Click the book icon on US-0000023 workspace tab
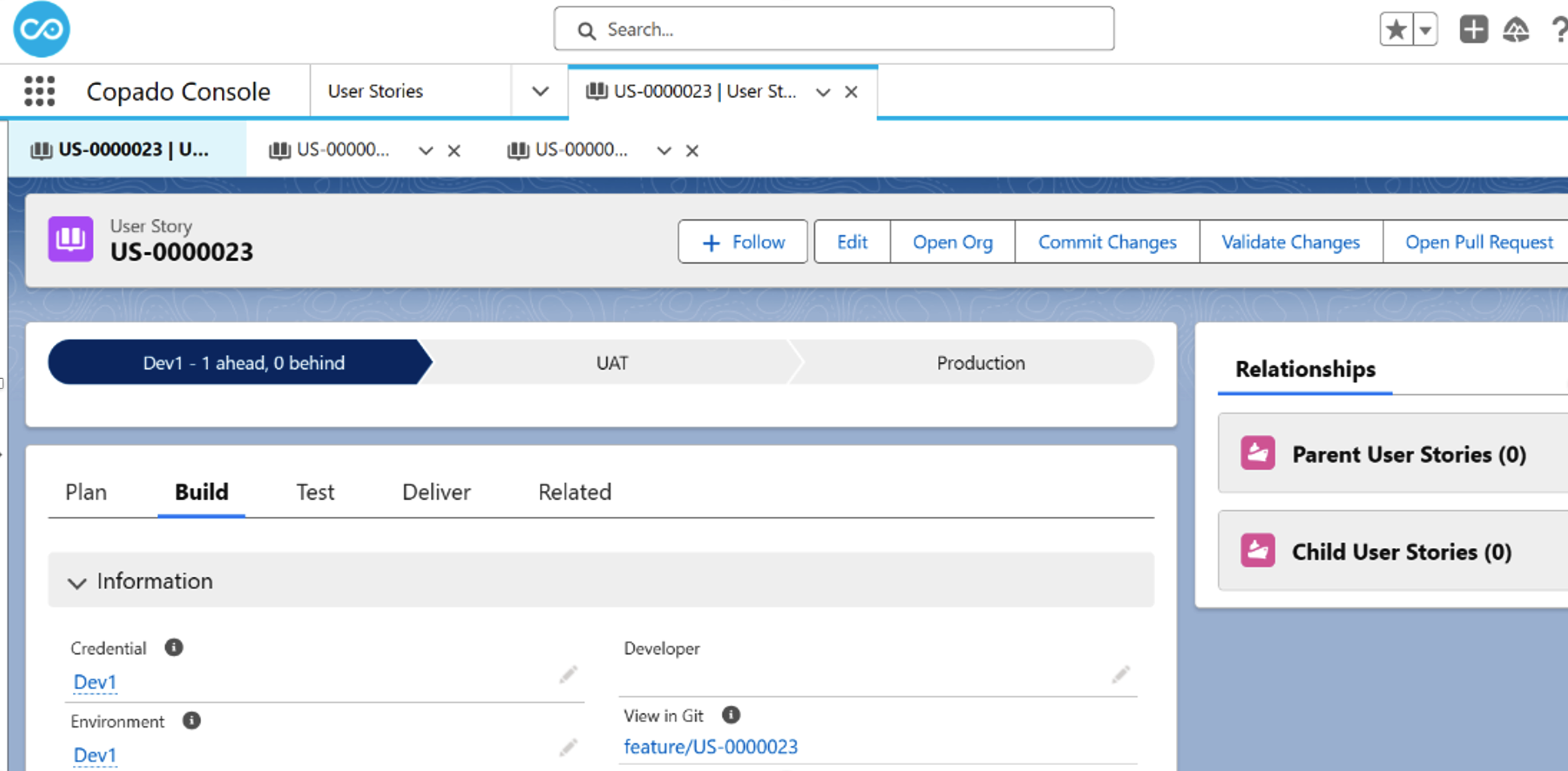Image resolution: width=1568 pixels, height=771 pixels. [x=596, y=92]
